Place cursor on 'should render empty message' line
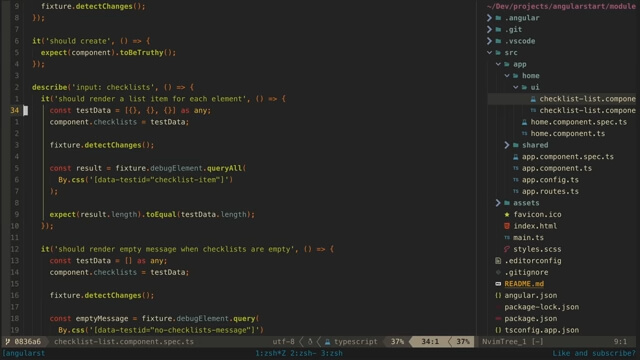 click(187, 249)
